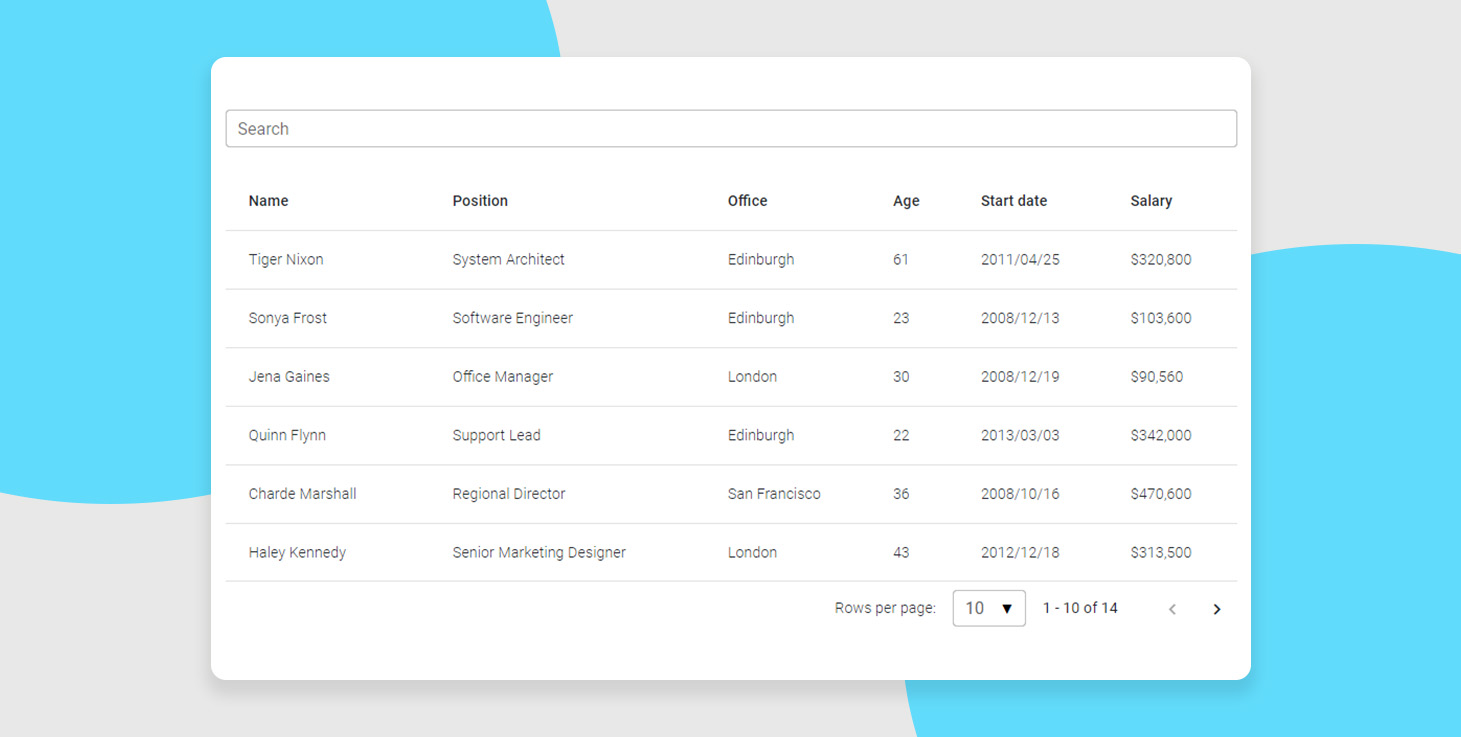The height and width of the screenshot is (737, 1461).
Task: Sort by the Salary column header
Action: pos(1151,201)
